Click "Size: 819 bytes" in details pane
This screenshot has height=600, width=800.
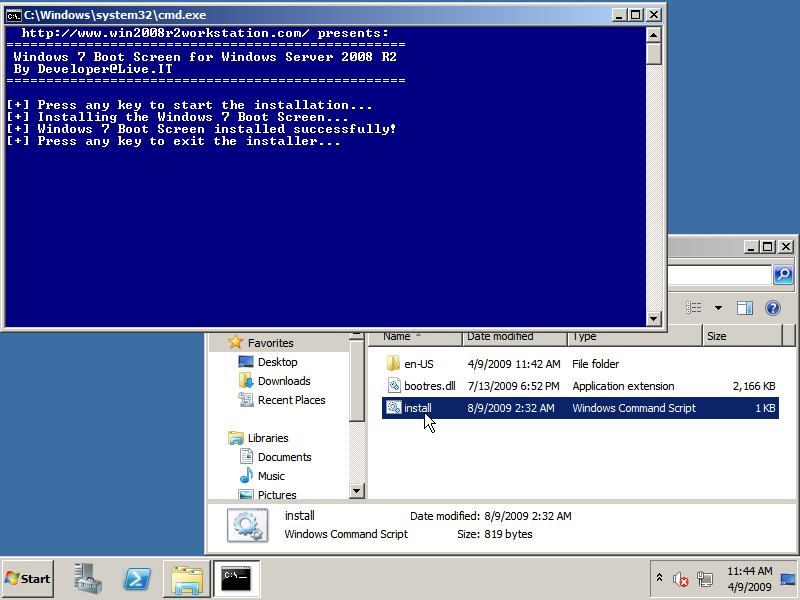coord(495,534)
